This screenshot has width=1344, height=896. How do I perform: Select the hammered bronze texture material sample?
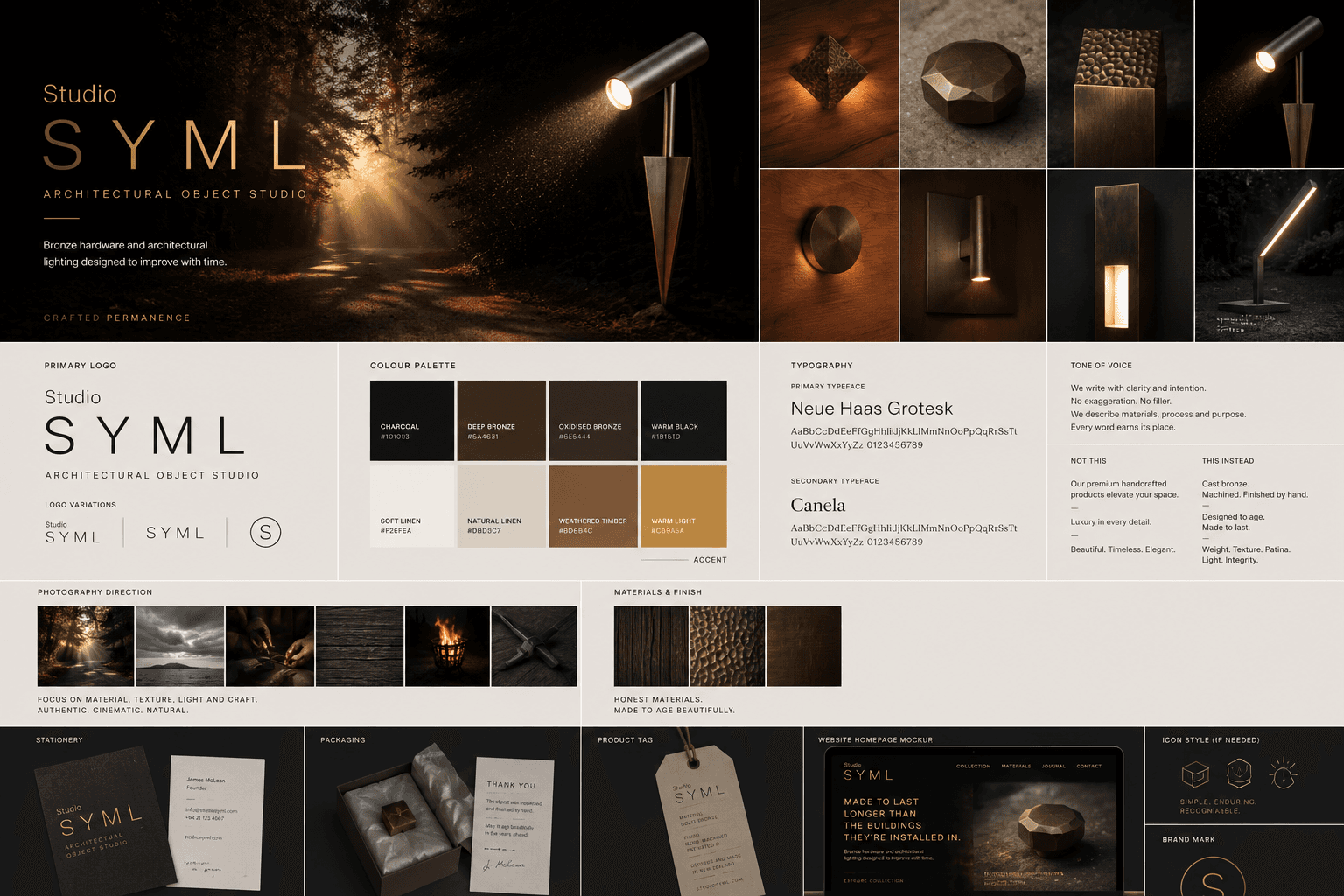tap(727, 646)
